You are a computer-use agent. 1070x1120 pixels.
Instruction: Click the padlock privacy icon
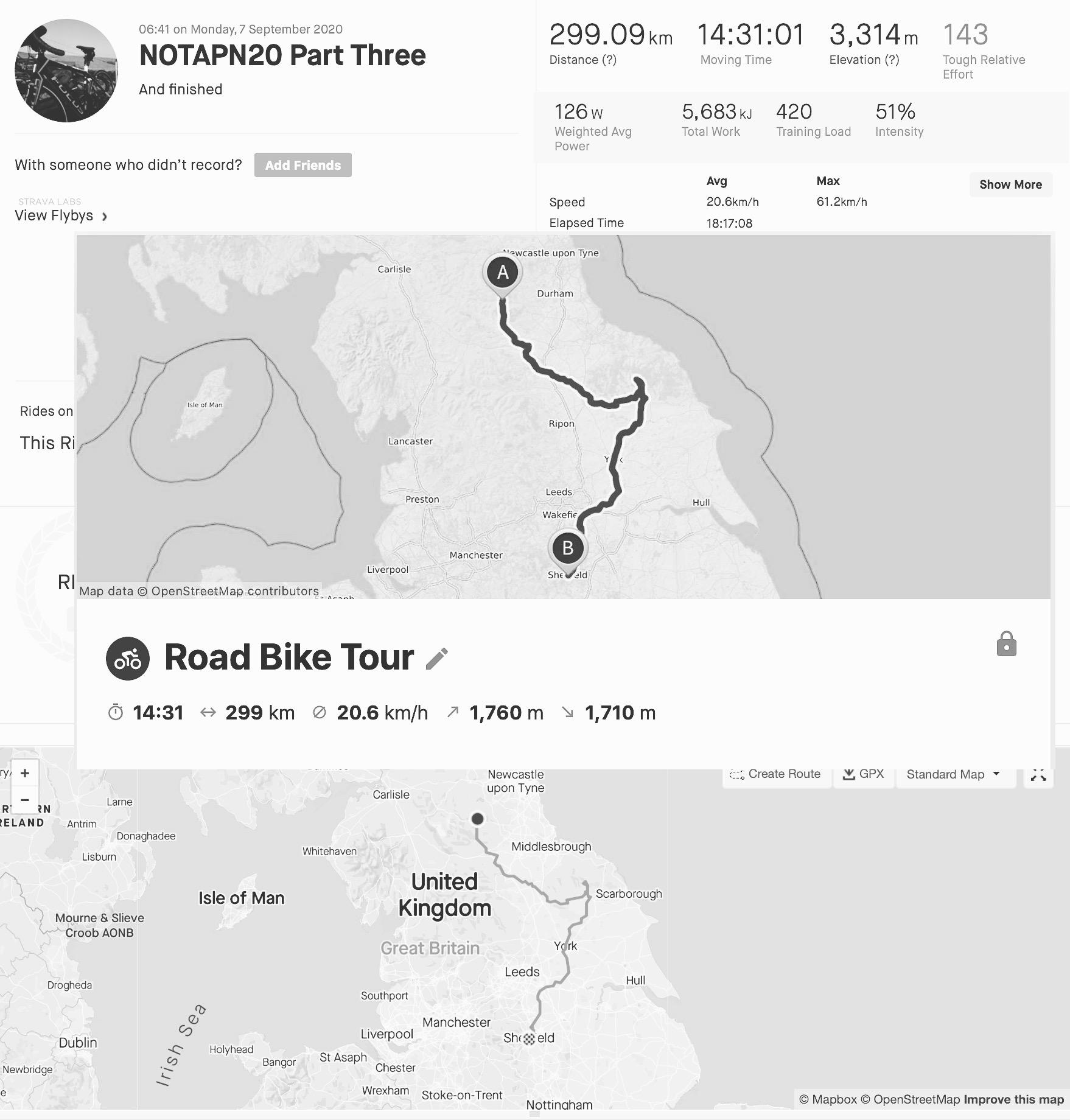[x=1006, y=644]
